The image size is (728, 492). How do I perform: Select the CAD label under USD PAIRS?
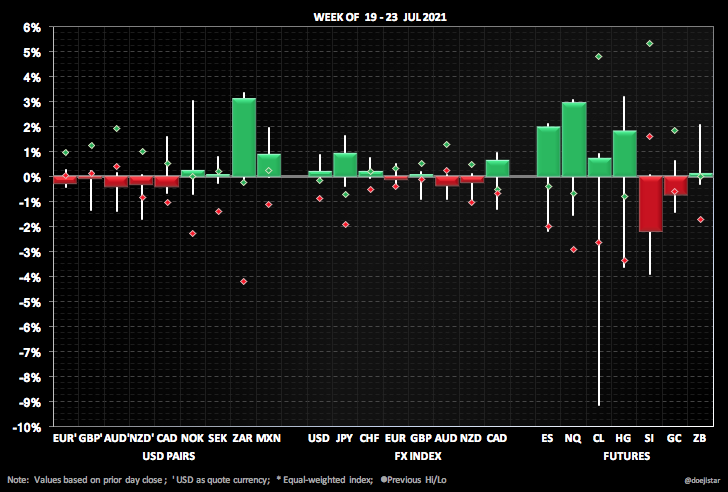(167, 438)
